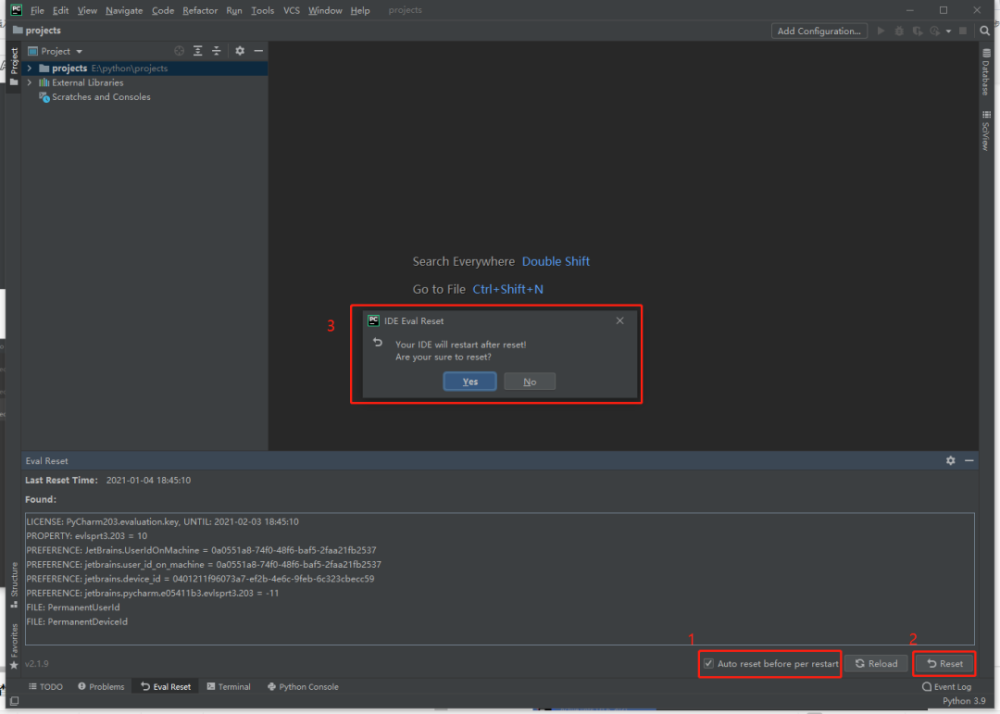Close the IDE Eval Reset dialog

620,321
